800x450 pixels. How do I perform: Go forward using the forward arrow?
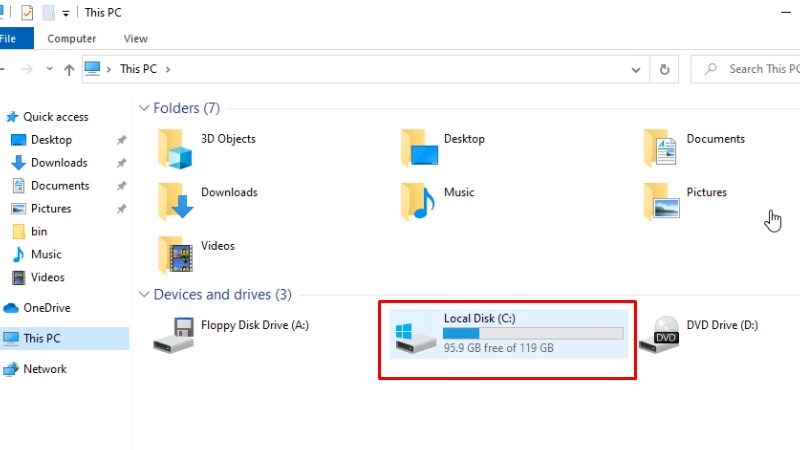tap(27, 69)
